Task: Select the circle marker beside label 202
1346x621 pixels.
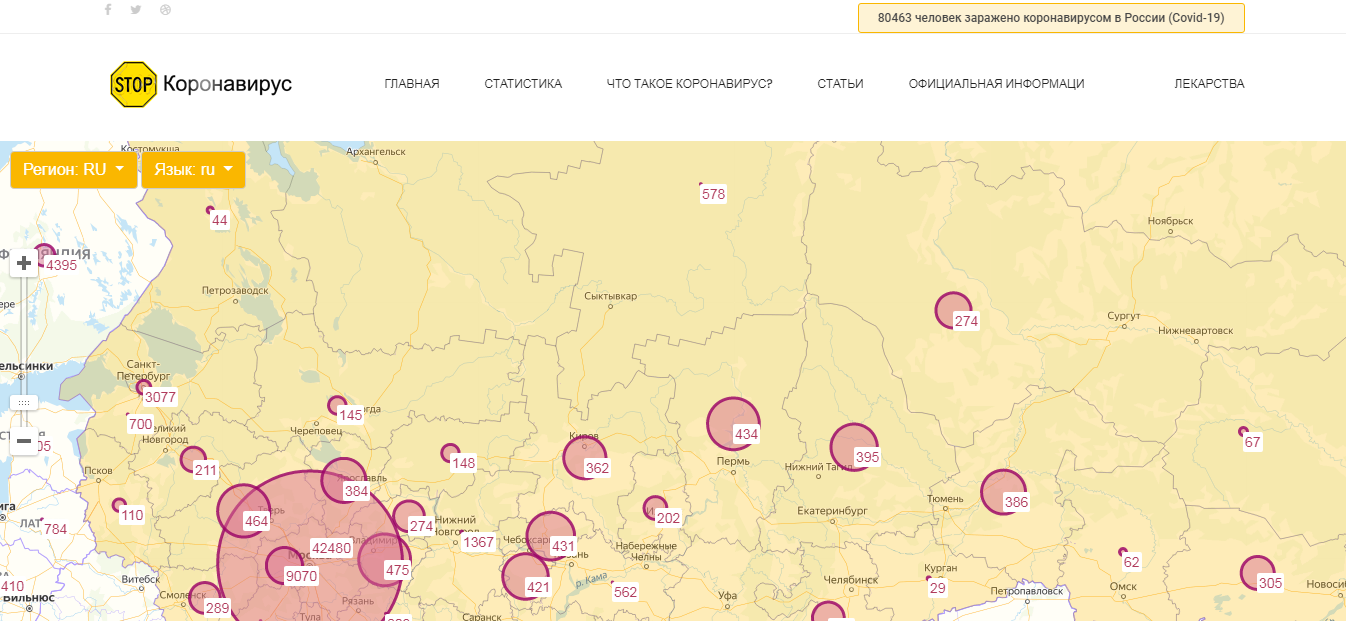Action: [x=655, y=508]
